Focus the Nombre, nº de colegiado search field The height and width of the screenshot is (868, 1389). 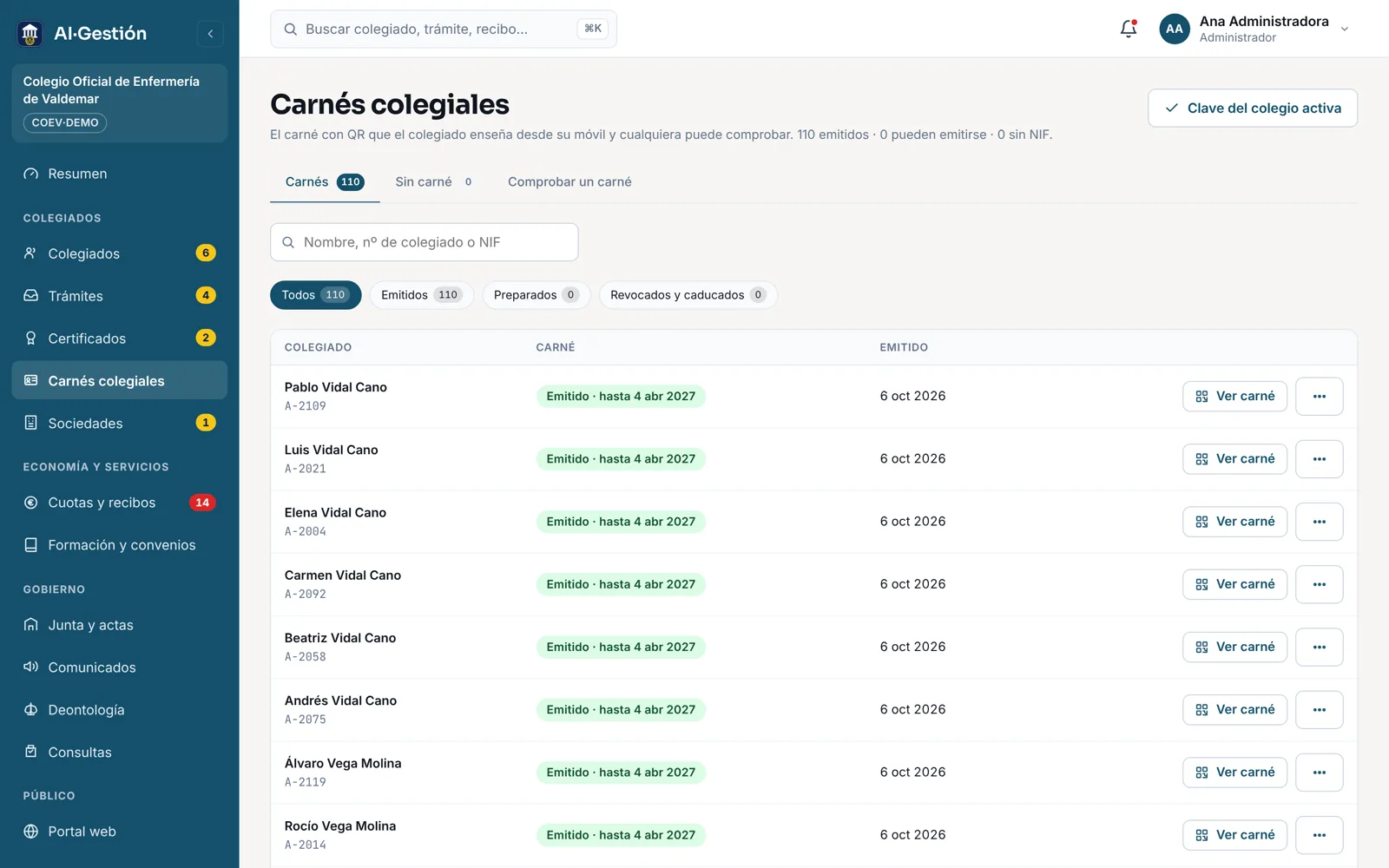[425, 242]
